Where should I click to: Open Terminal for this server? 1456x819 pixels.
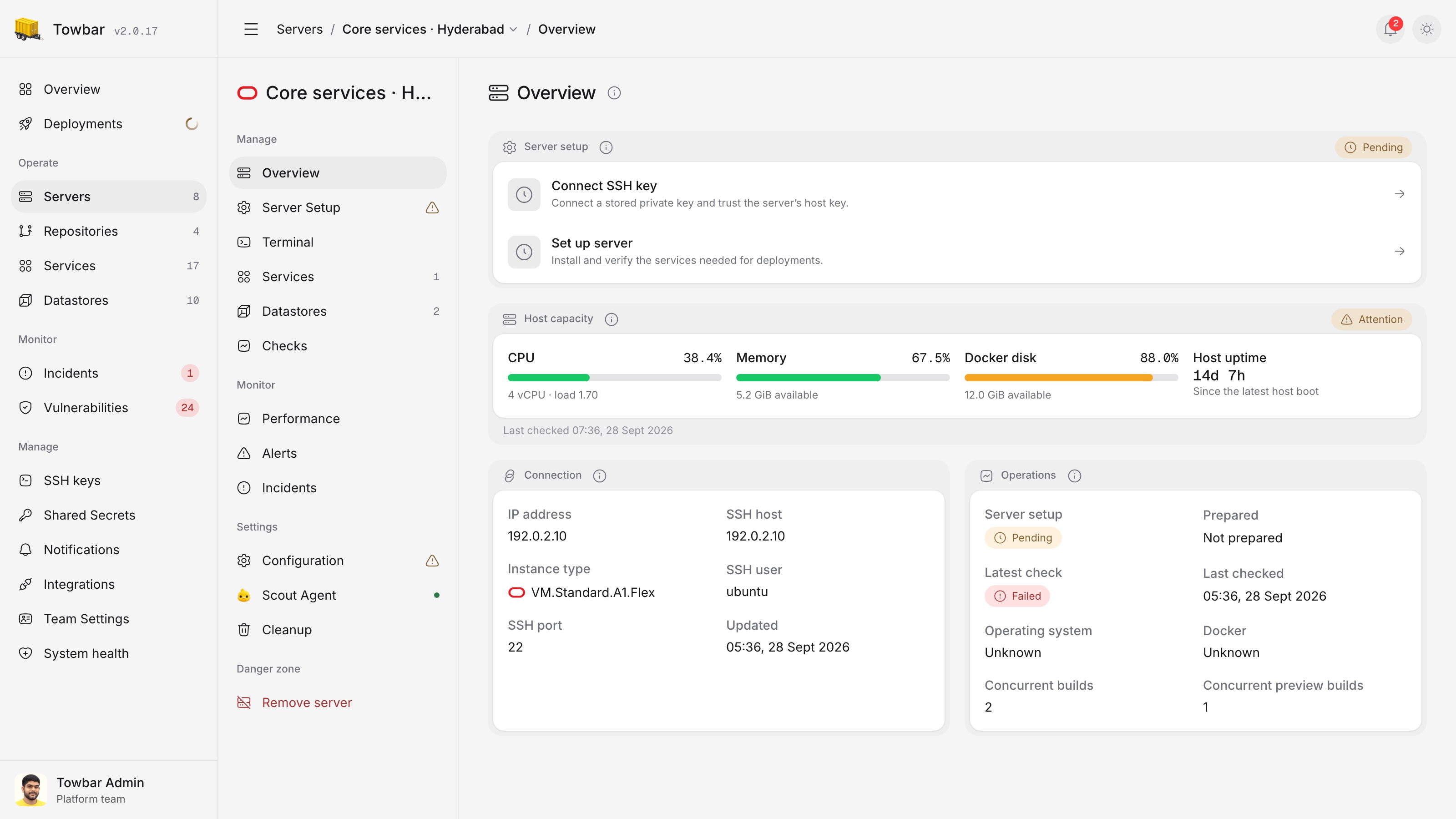(x=338, y=242)
